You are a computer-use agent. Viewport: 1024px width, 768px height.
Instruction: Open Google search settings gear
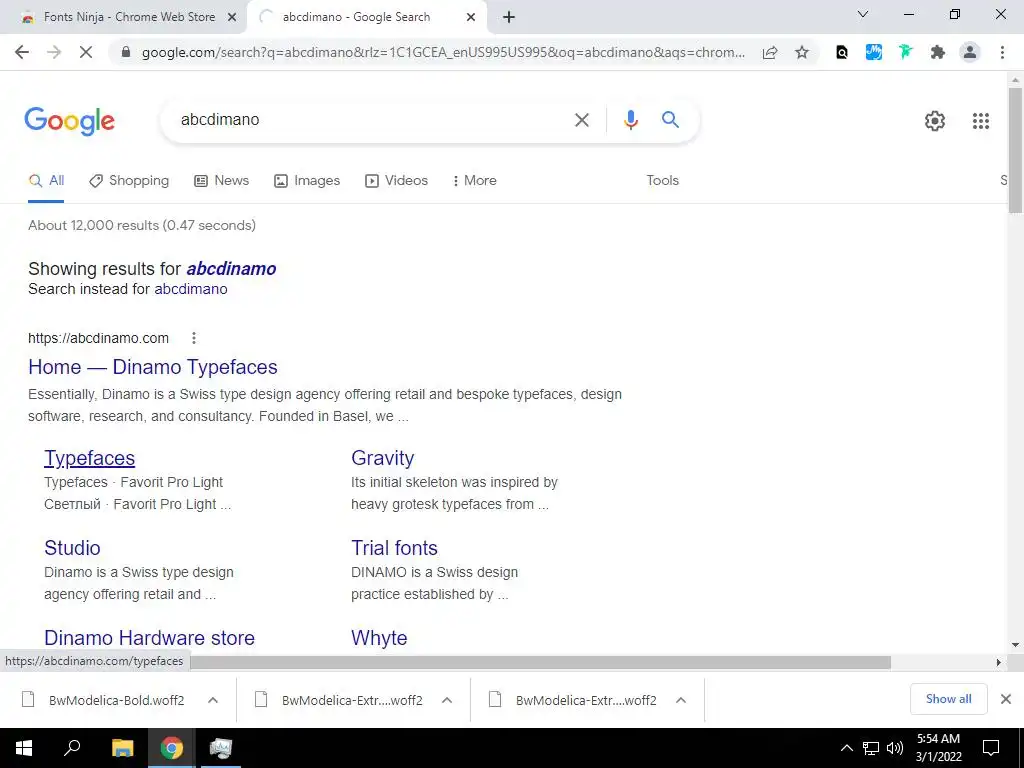tap(935, 121)
